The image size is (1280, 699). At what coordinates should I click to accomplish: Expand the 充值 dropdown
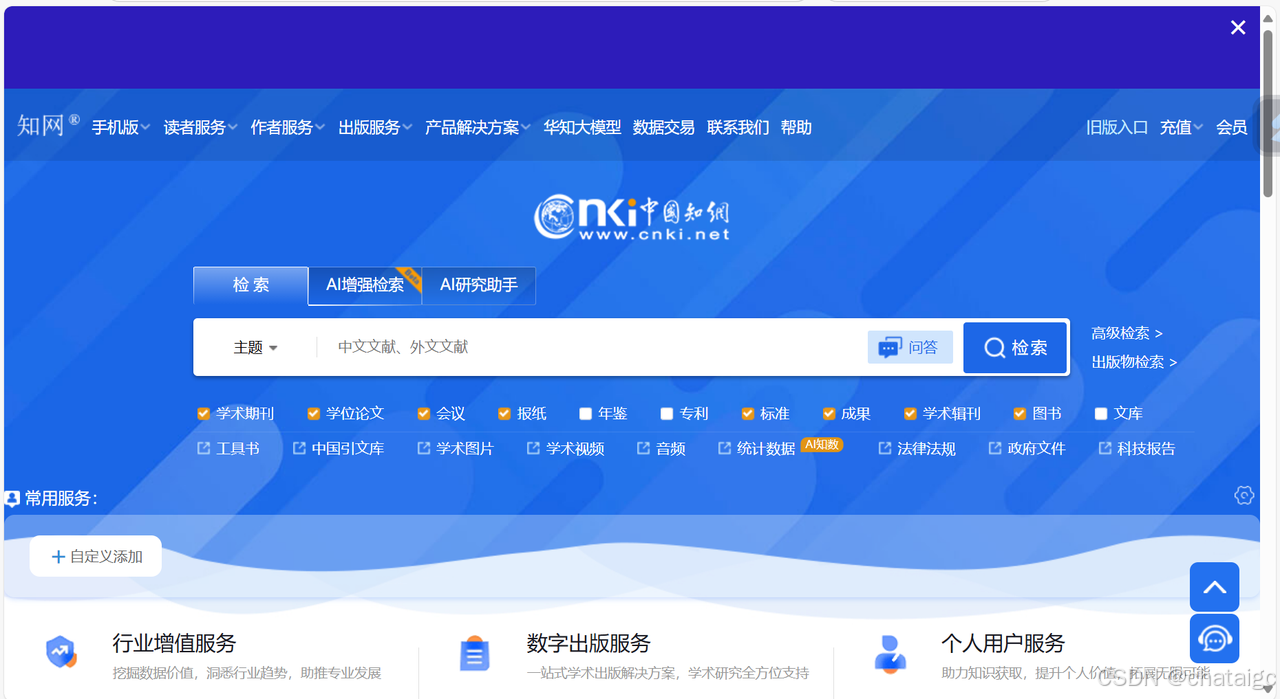[1181, 127]
